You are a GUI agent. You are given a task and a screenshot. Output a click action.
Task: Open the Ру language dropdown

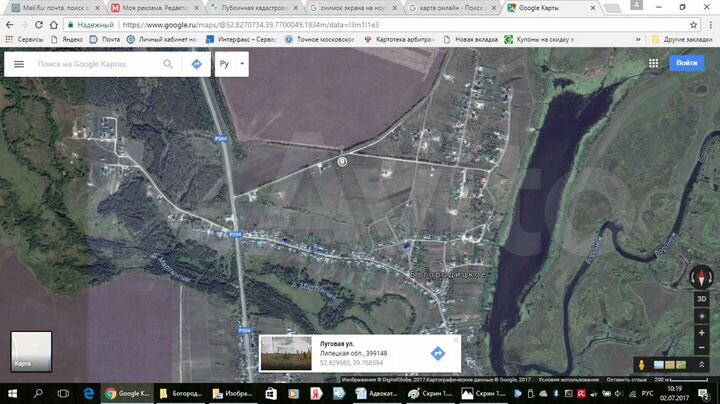point(232,64)
